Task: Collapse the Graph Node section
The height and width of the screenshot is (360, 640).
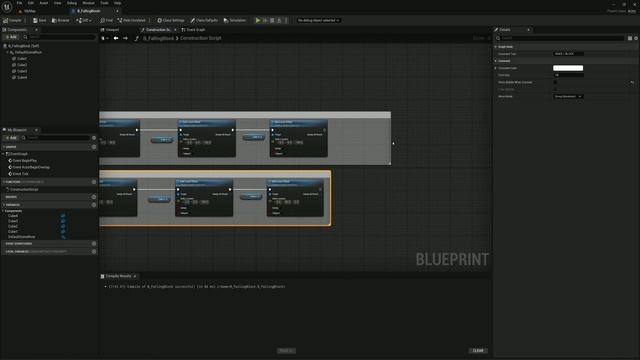Action: pos(496,47)
